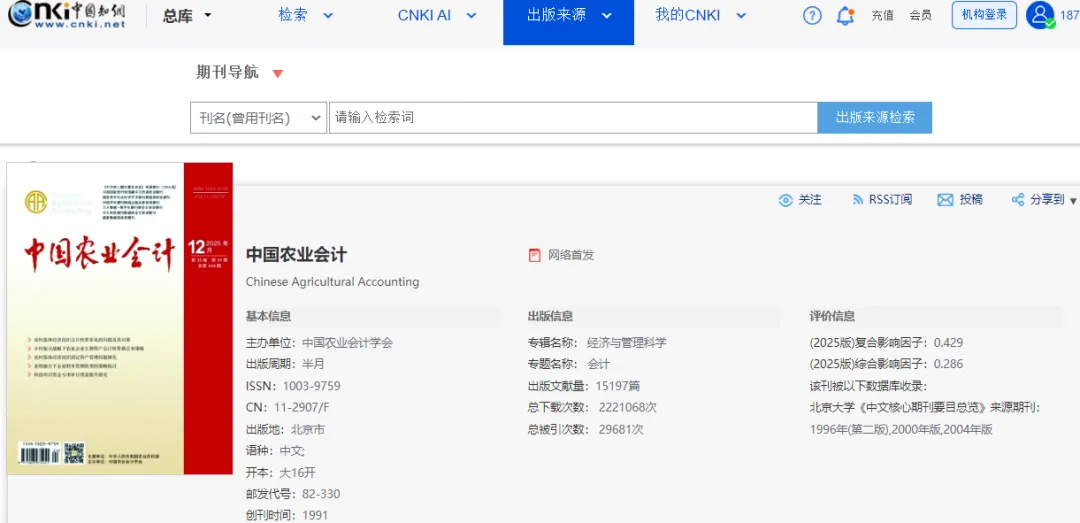The image size is (1080, 523).
Task: Click the CN value 11-2907/F
Action: tap(300, 408)
